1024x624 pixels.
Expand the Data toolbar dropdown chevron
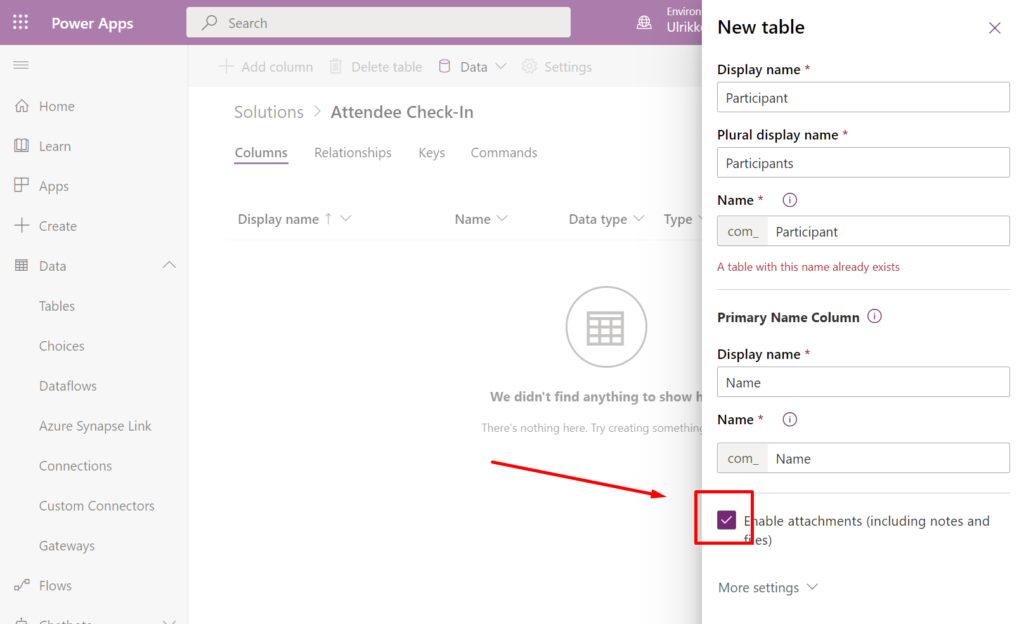coord(501,66)
